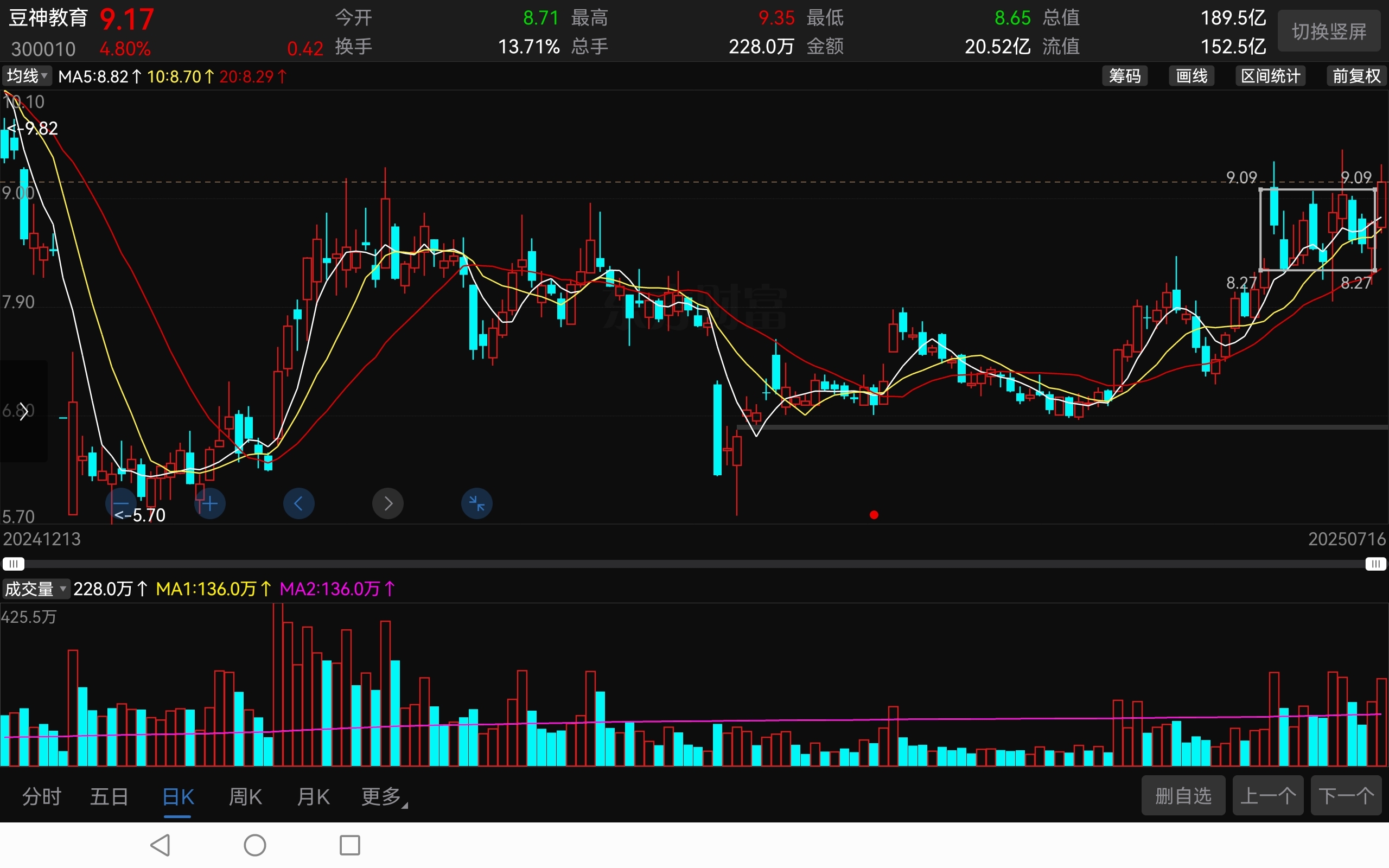This screenshot has width=1389, height=868.
Task: Tap the Android recent apps square icon
Action: coord(349,845)
